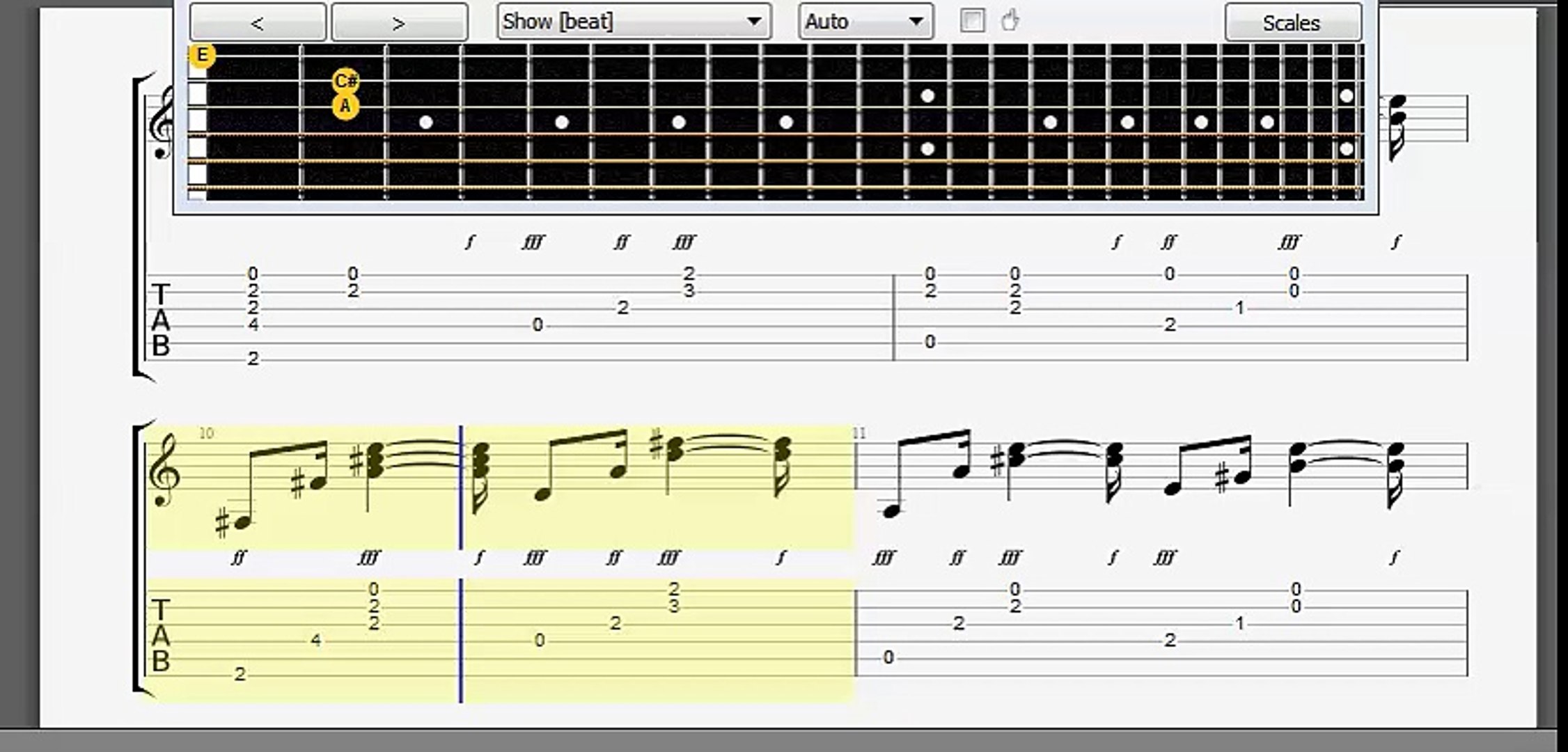Click the open E note marker
Image resolution: width=1568 pixels, height=752 pixels.
coord(202,55)
